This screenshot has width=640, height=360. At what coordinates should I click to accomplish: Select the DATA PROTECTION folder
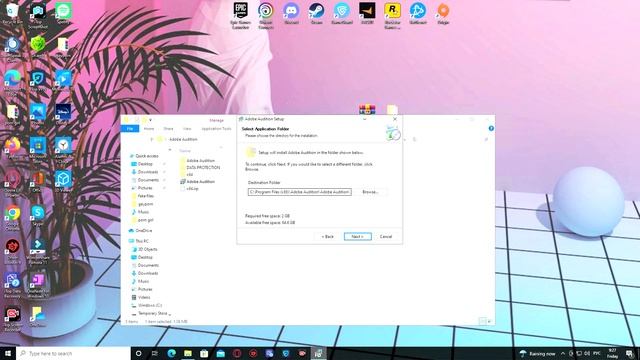coord(200,167)
